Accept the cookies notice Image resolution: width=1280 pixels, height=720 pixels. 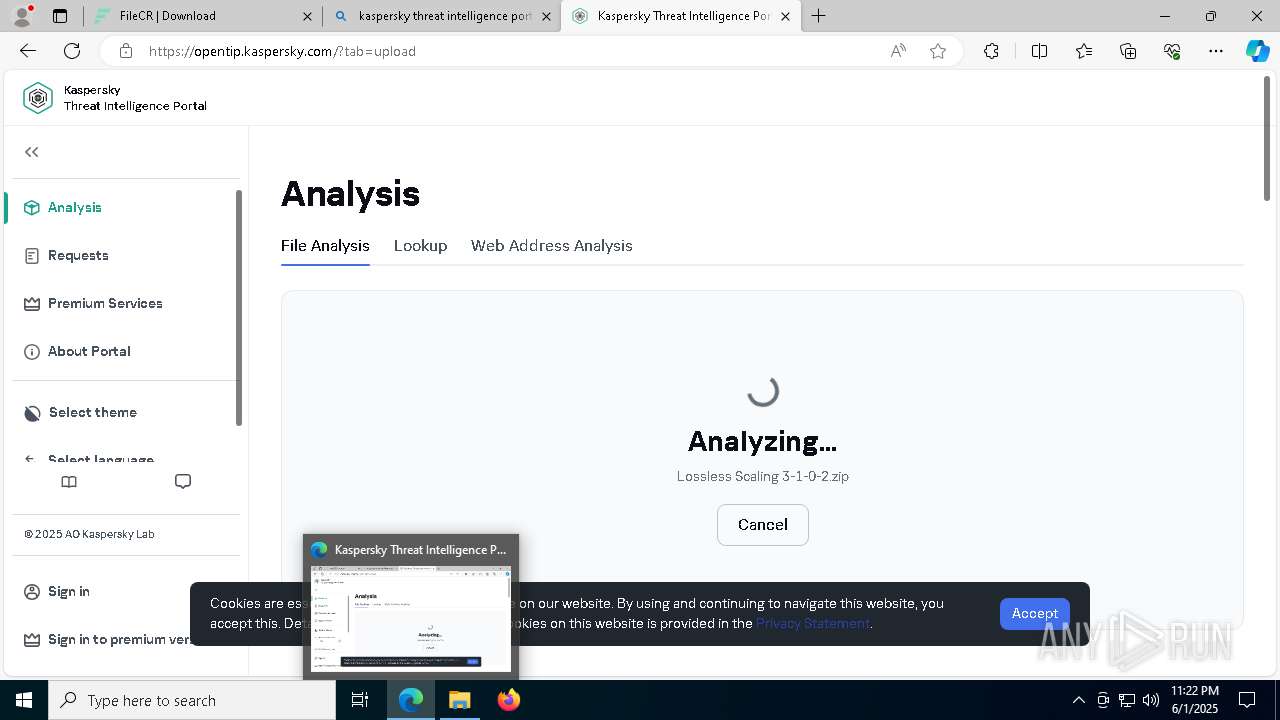(1035, 613)
